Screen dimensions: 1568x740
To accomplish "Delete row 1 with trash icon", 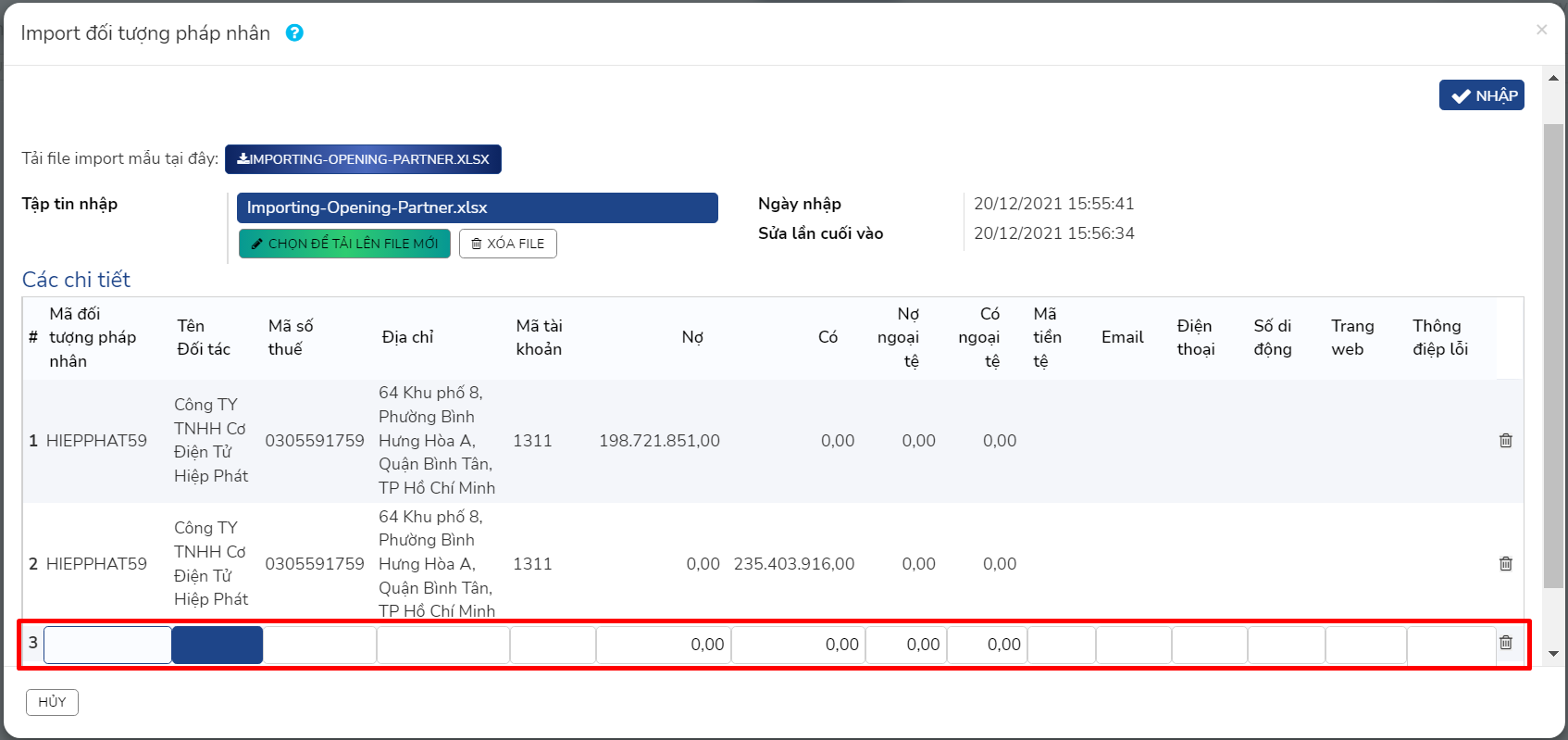I will [x=1506, y=441].
